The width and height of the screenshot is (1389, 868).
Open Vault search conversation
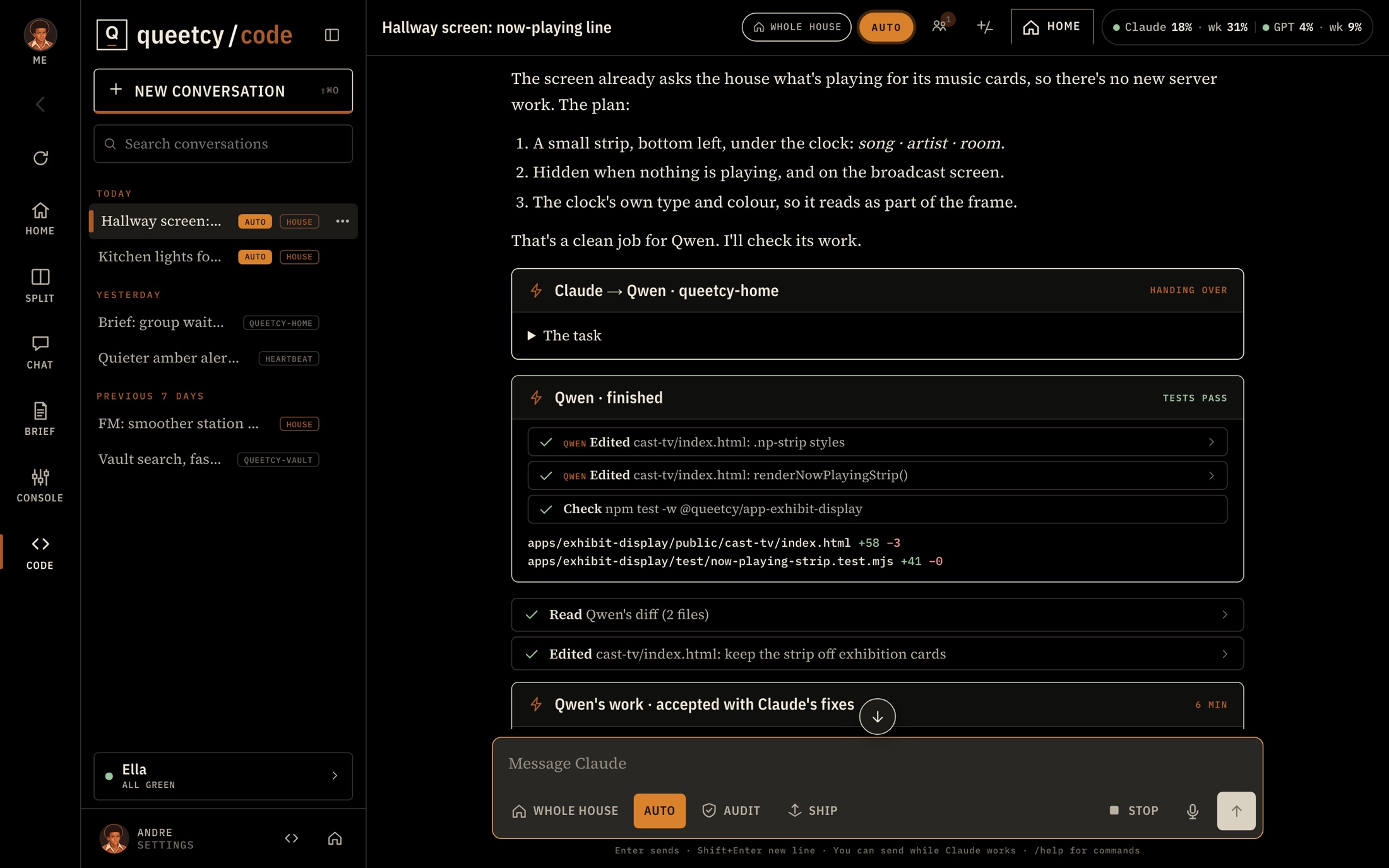(223, 459)
